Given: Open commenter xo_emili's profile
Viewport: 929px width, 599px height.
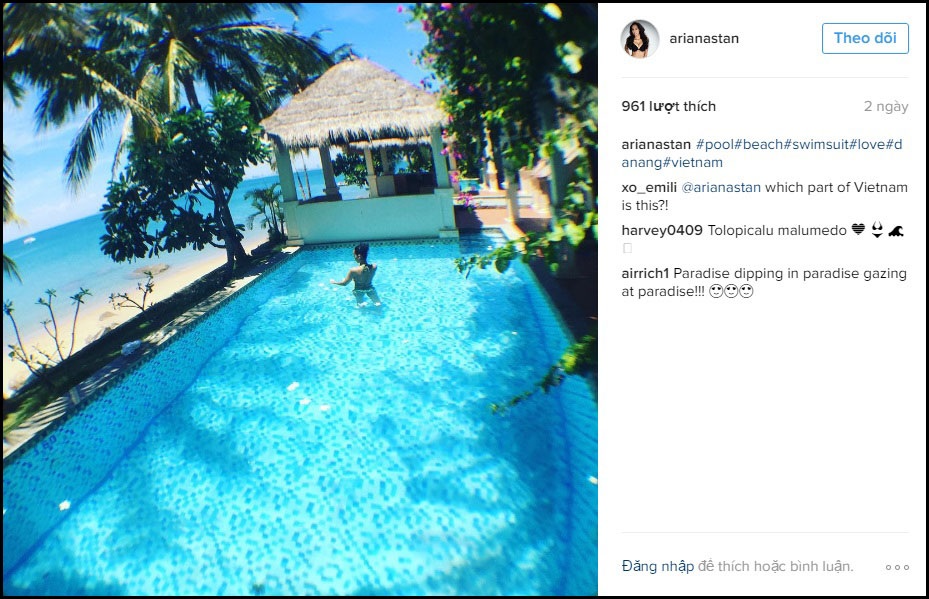Looking at the screenshot, I should [649, 188].
